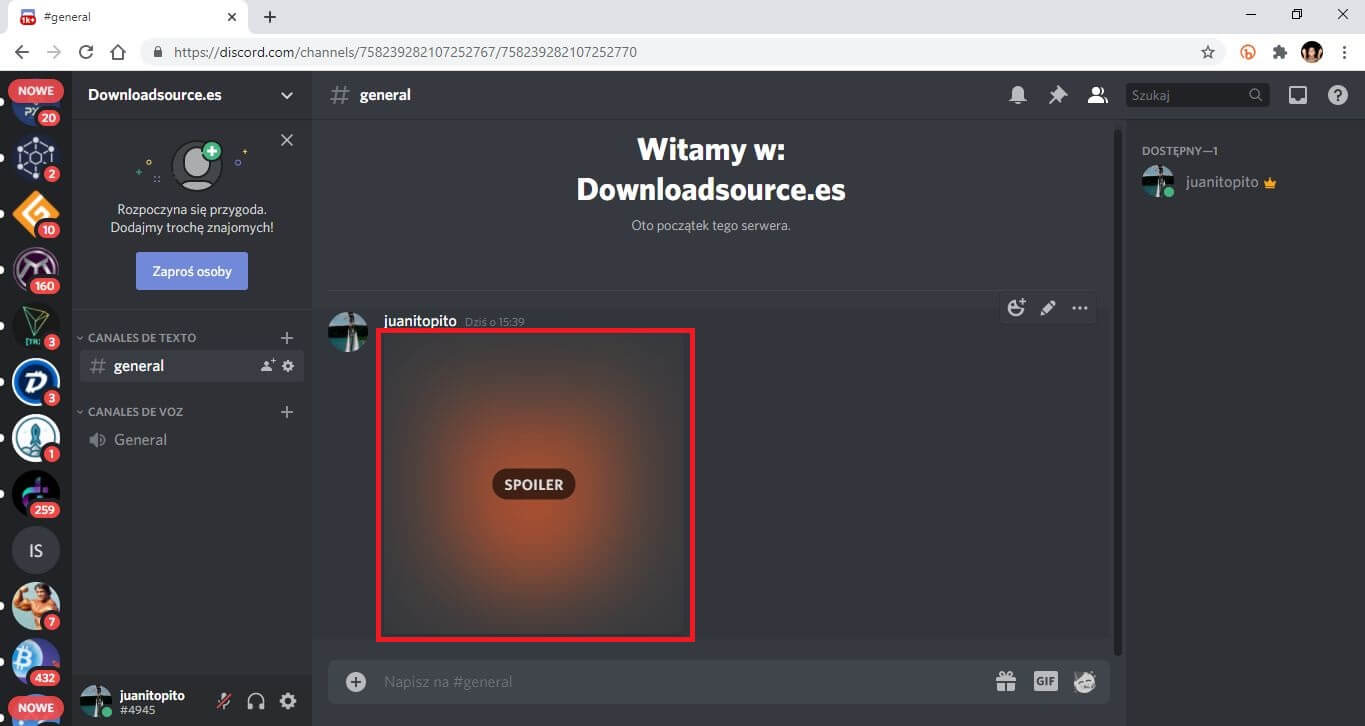Click juanitopito message author name

pos(420,321)
